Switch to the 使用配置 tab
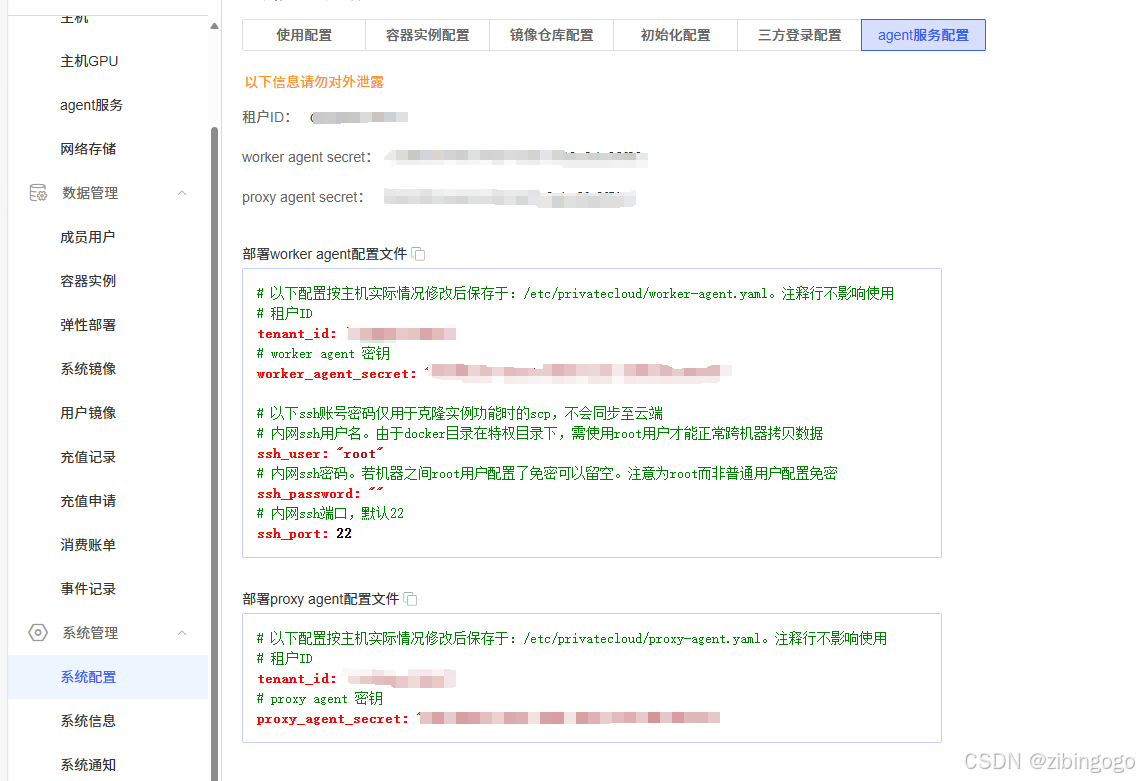Viewport: 1139px width, 781px height. 304,35
